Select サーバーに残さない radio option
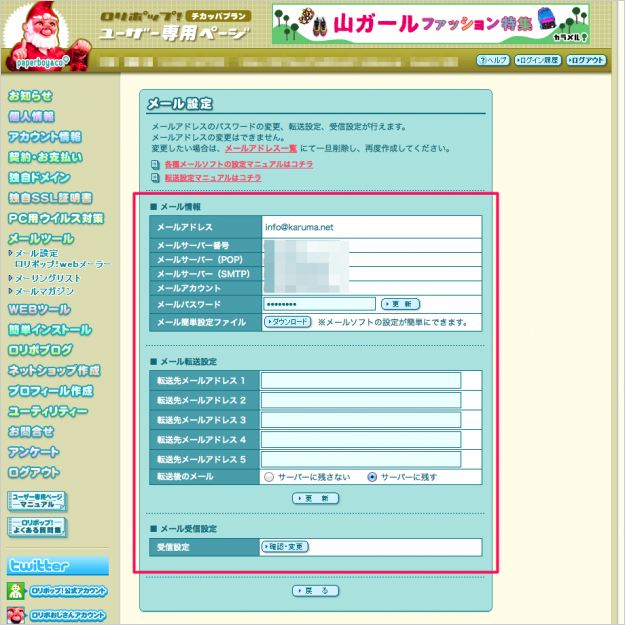 click(x=269, y=477)
